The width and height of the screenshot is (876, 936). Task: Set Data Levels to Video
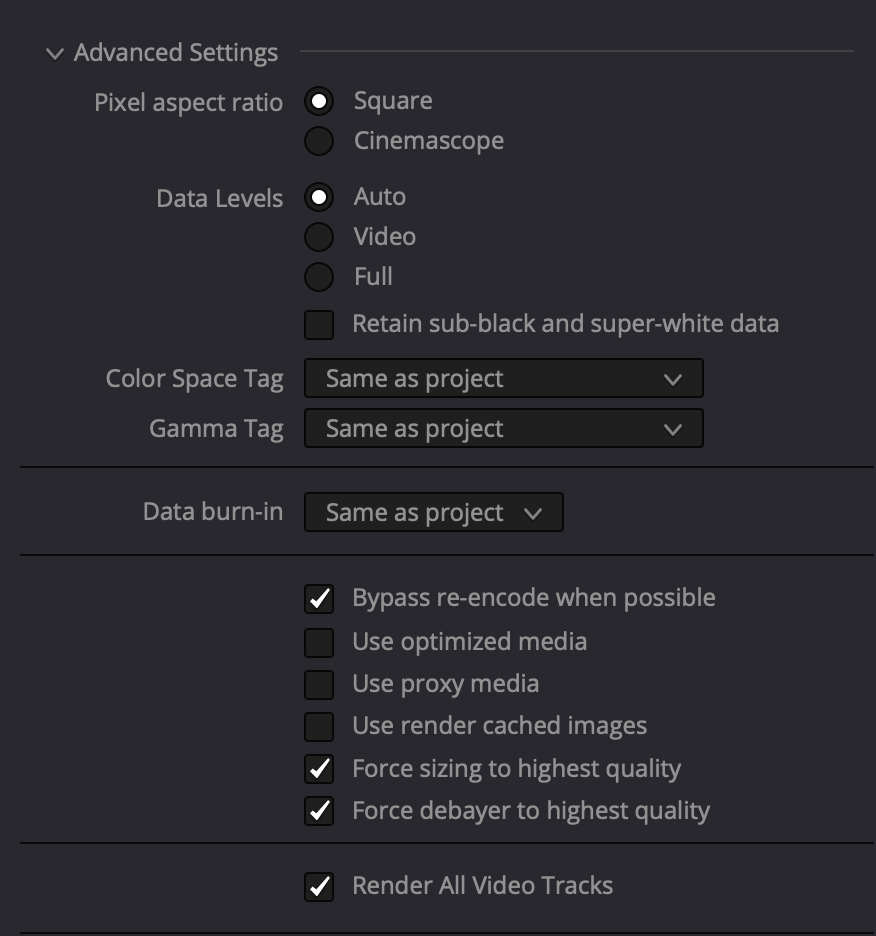pyautogui.click(x=319, y=237)
